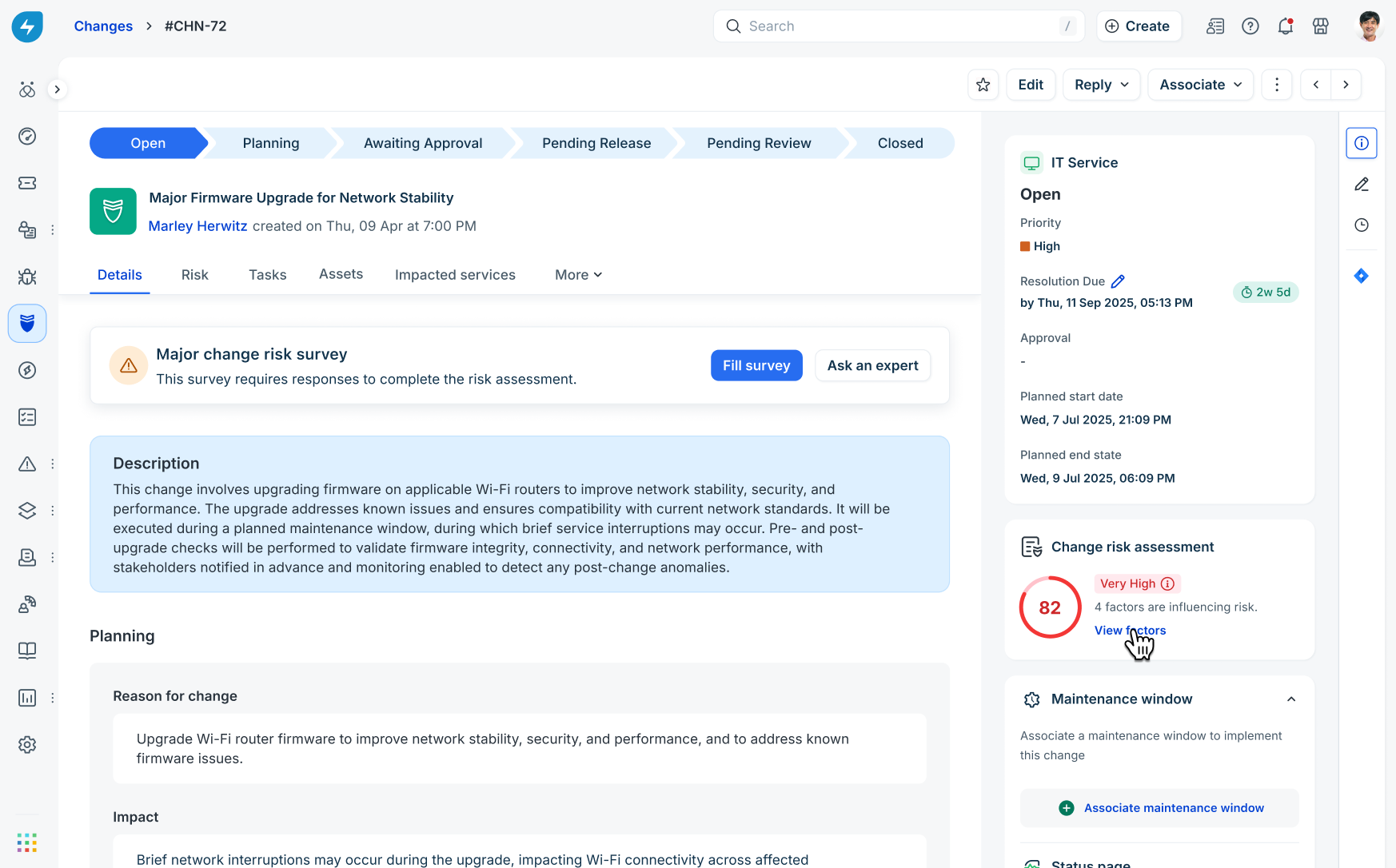
Task: Open Marley Herwitz profile link
Action: click(197, 226)
